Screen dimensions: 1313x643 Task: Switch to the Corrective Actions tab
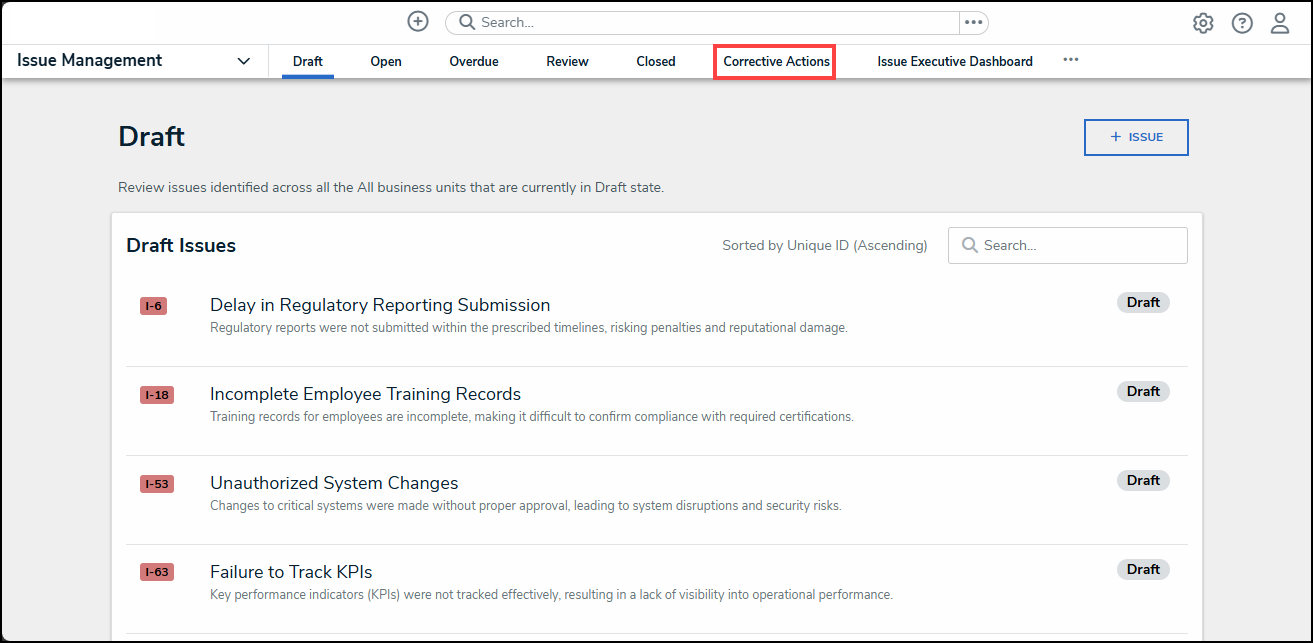click(x=776, y=61)
